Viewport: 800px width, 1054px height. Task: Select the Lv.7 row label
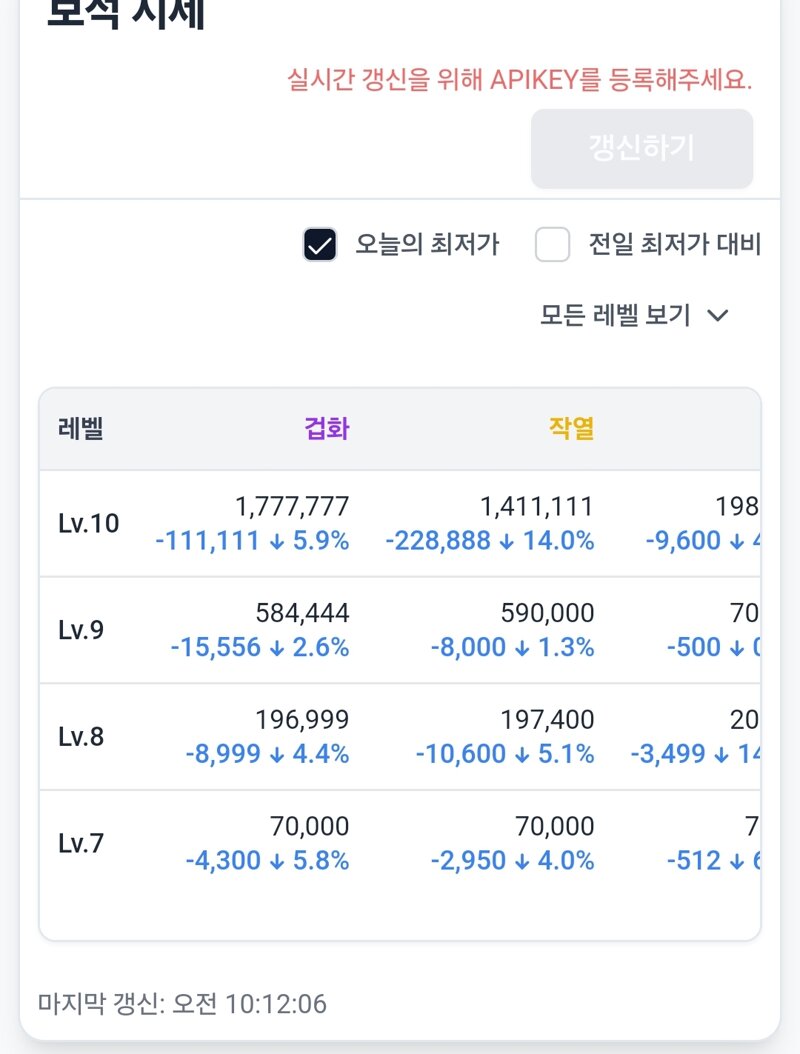tap(81, 843)
